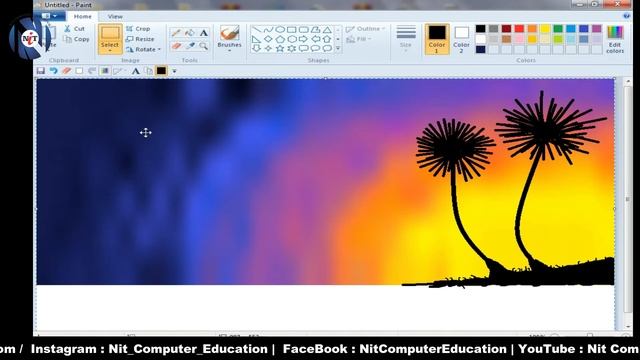
Task: Click the vertical scrollbar of the canvas
Action: pyautogui.click(x=628, y=199)
